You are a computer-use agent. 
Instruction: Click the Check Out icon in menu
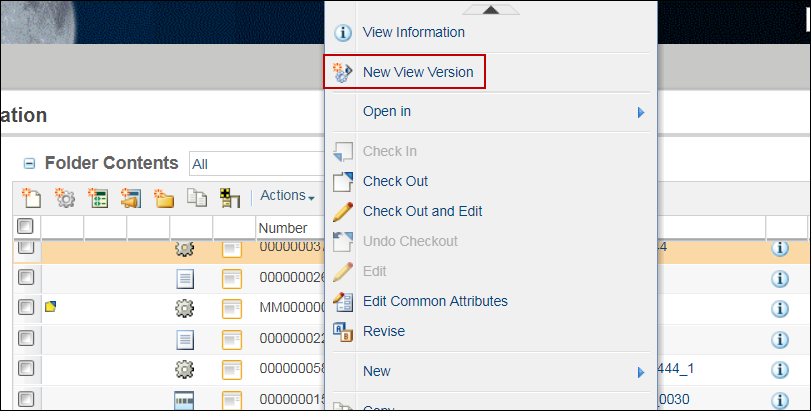point(343,181)
